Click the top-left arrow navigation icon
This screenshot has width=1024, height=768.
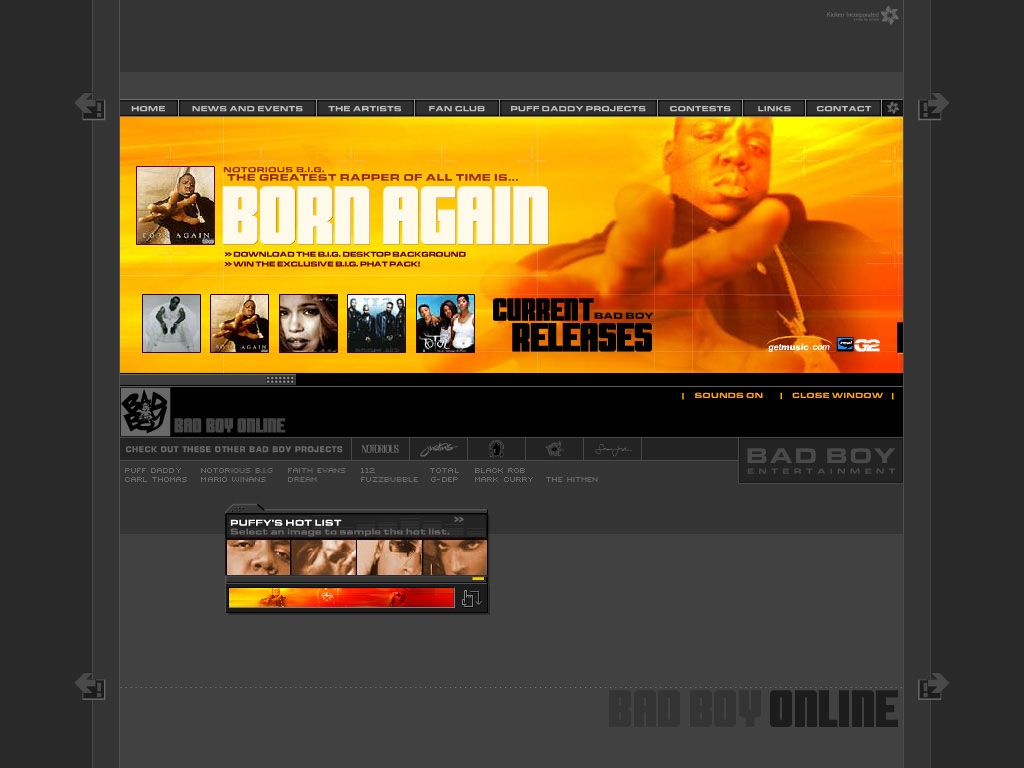(x=90, y=106)
